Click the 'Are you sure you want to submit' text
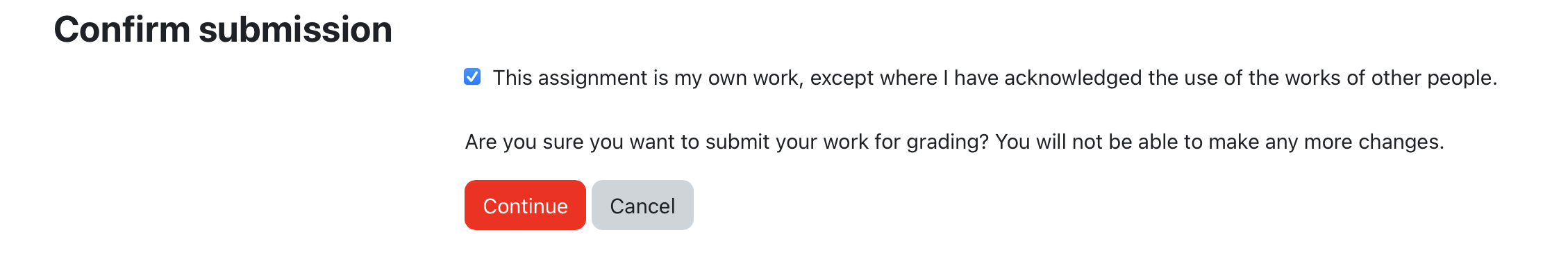Screen dimensions: 1568x253 (617, 142)
